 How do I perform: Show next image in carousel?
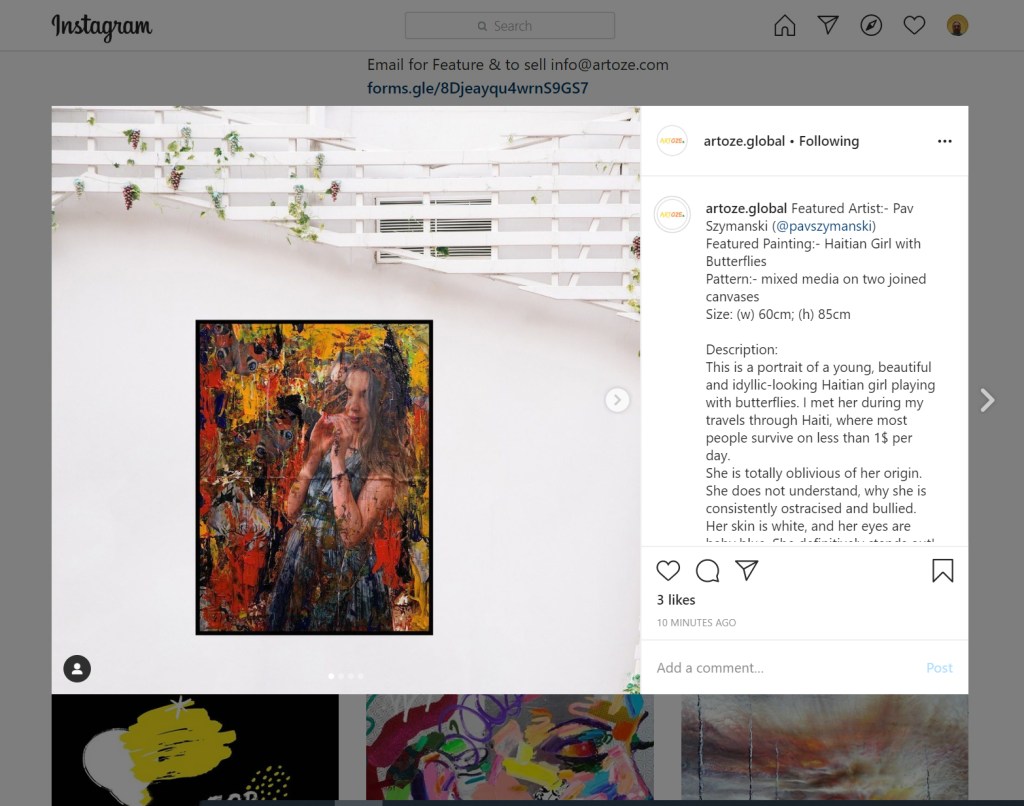coord(617,400)
